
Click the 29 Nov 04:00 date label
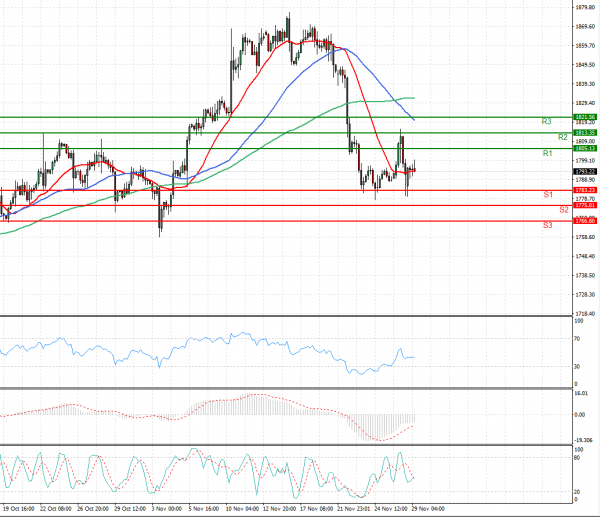(428, 509)
